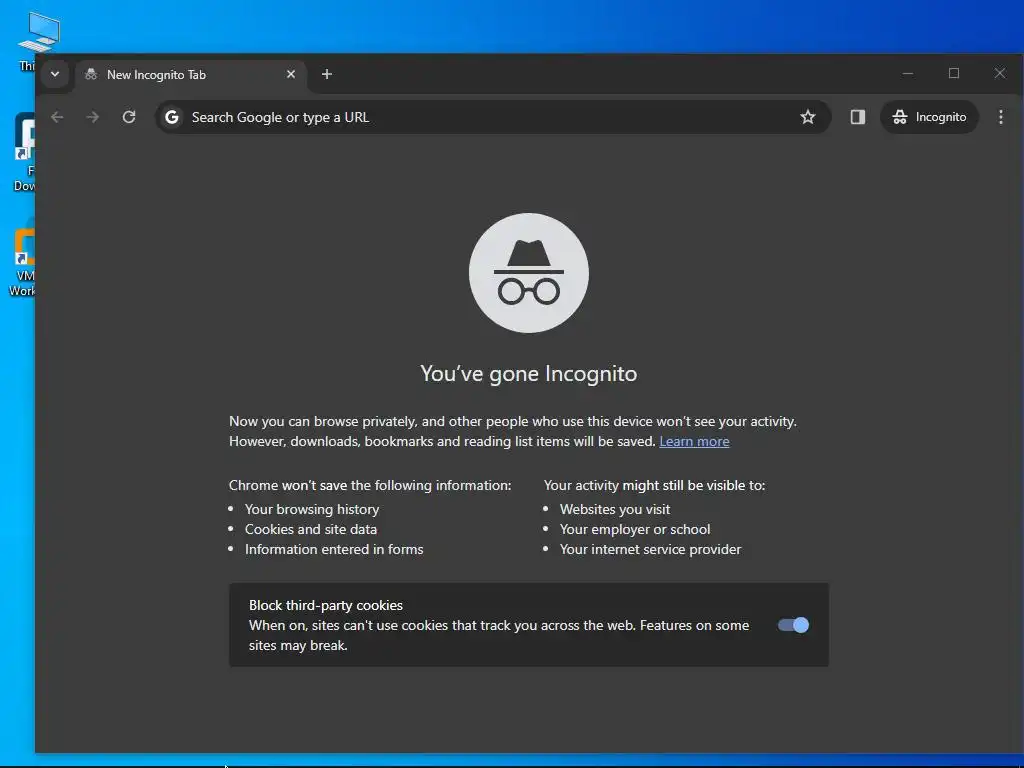Click the Google G icon in address bar
The image size is (1024, 768).
[x=172, y=117]
